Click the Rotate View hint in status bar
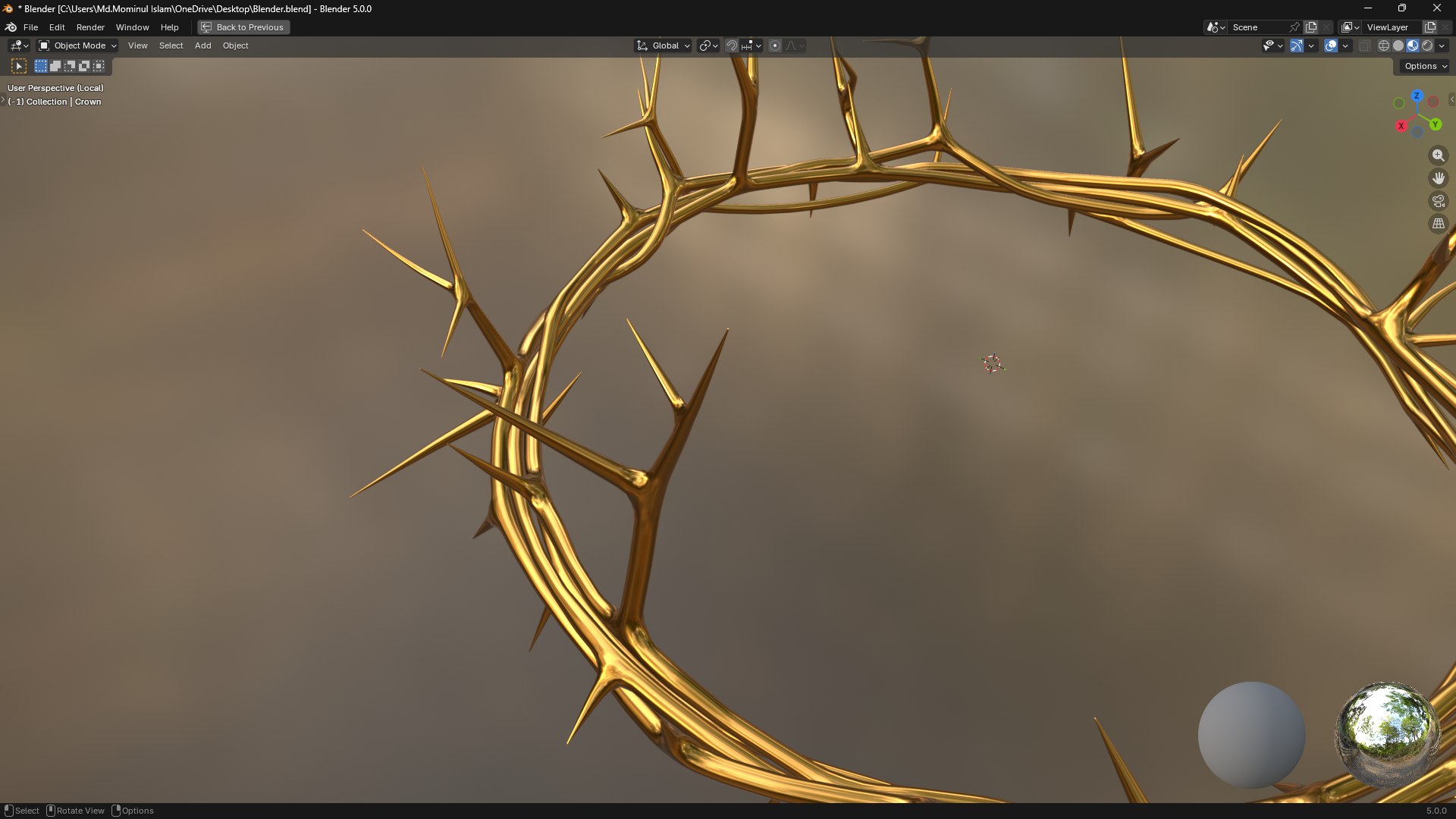The image size is (1456, 819). click(75, 811)
